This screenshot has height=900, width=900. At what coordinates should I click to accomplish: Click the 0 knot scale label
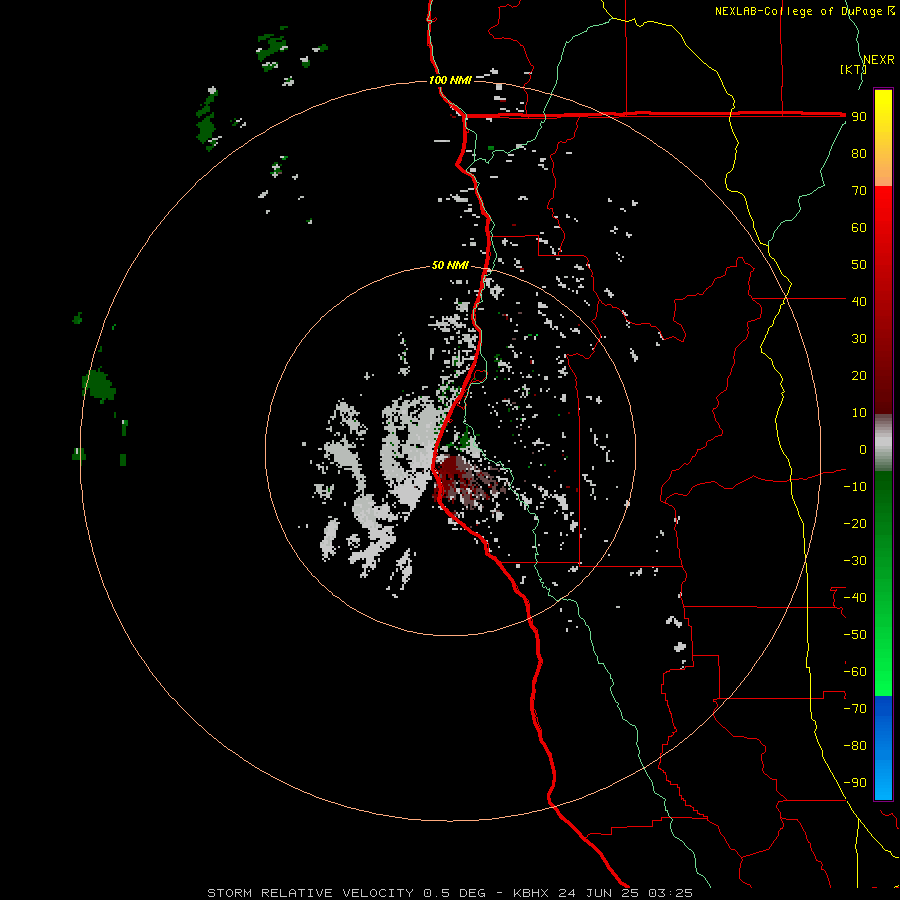pyautogui.click(x=863, y=449)
